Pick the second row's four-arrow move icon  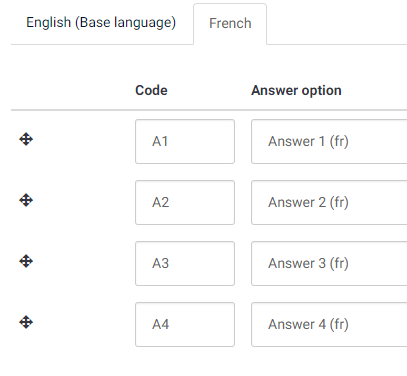[x=26, y=200]
